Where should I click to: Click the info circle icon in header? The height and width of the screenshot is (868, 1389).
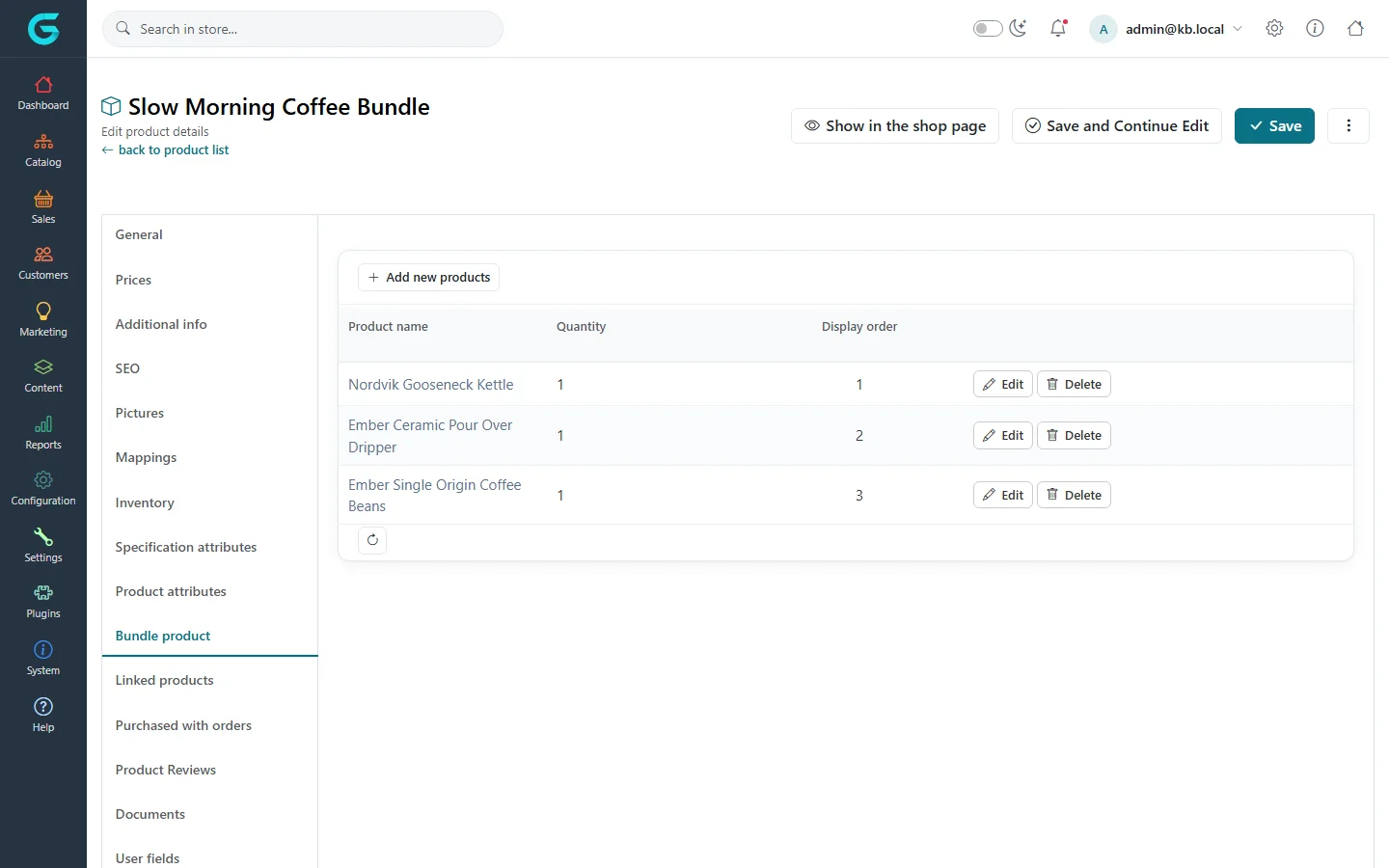coord(1315,29)
